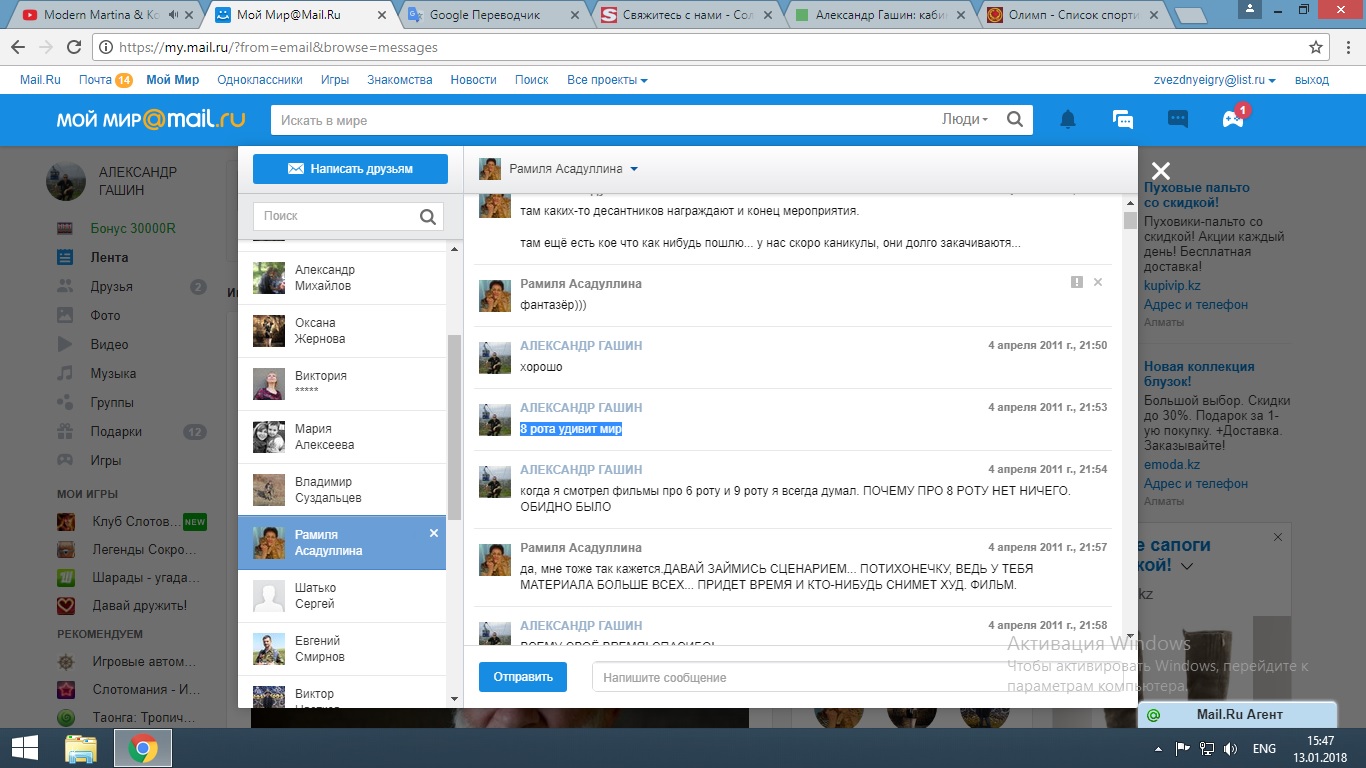Go back with the Chrome back arrow
Screen dimensions: 1366x768
coord(18,47)
